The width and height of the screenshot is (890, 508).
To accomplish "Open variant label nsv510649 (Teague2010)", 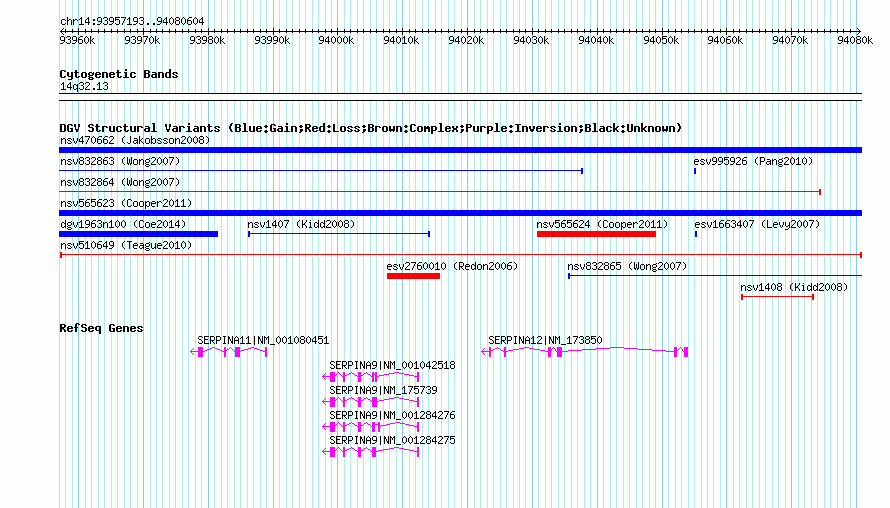I will point(126,245).
